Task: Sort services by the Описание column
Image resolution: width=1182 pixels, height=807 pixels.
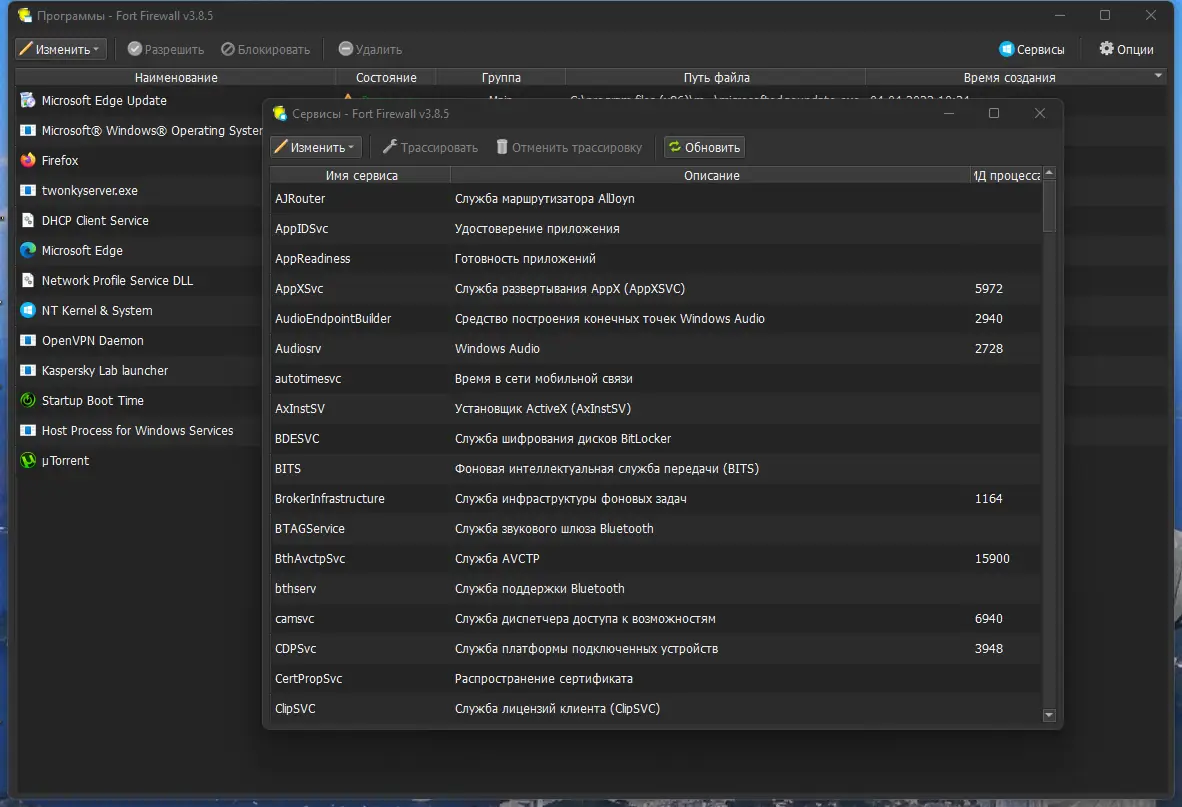Action: 711,175
